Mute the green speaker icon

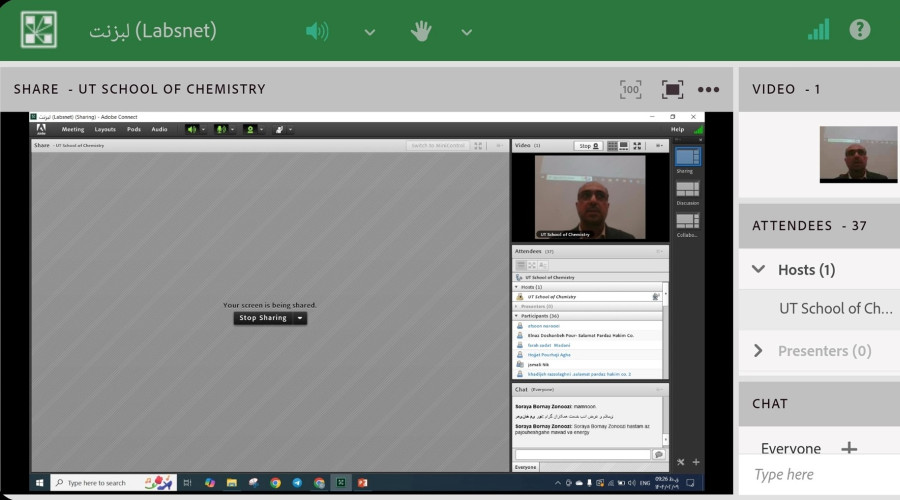[317, 31]
